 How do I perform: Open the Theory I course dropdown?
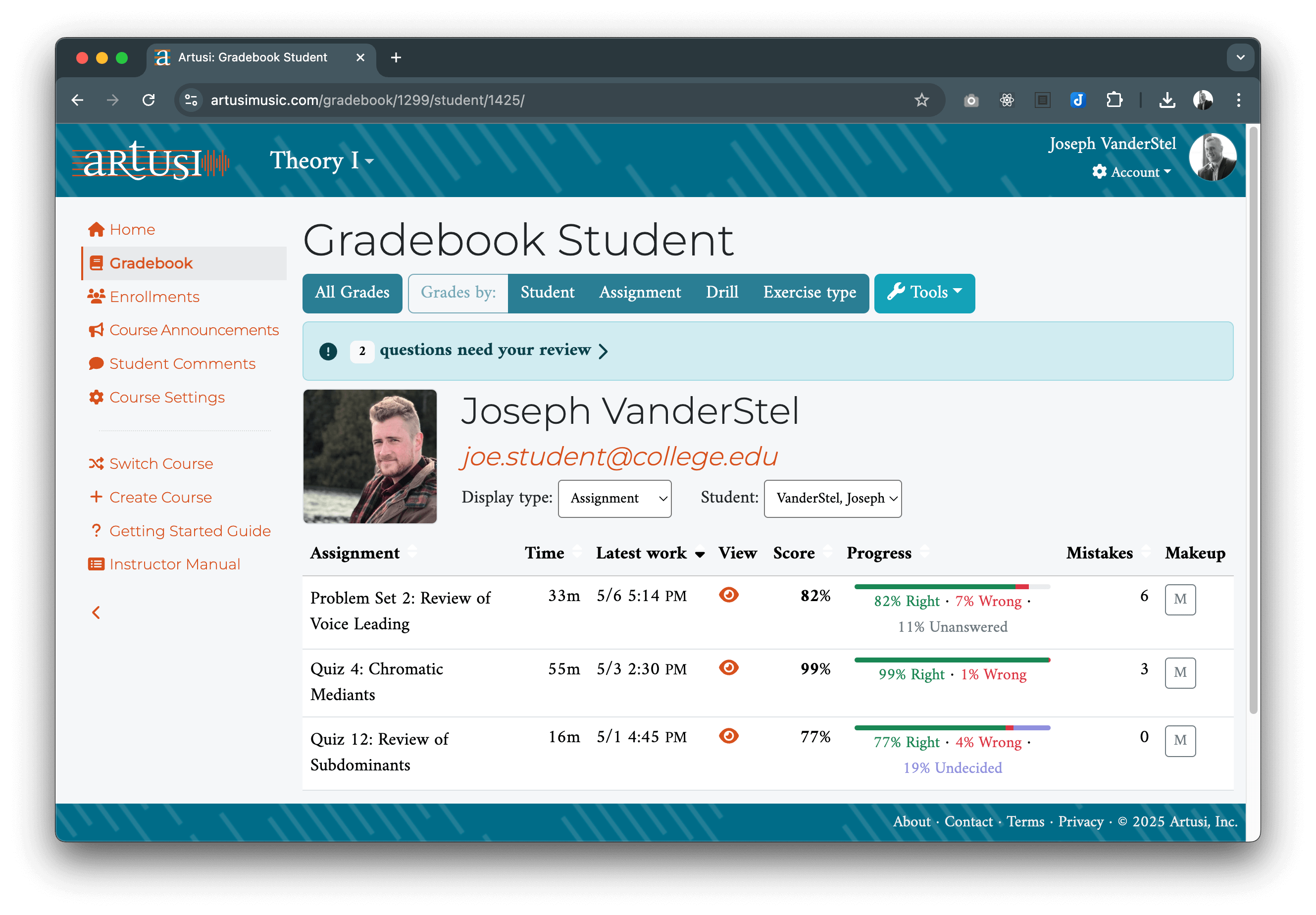[x=322, y=160]
